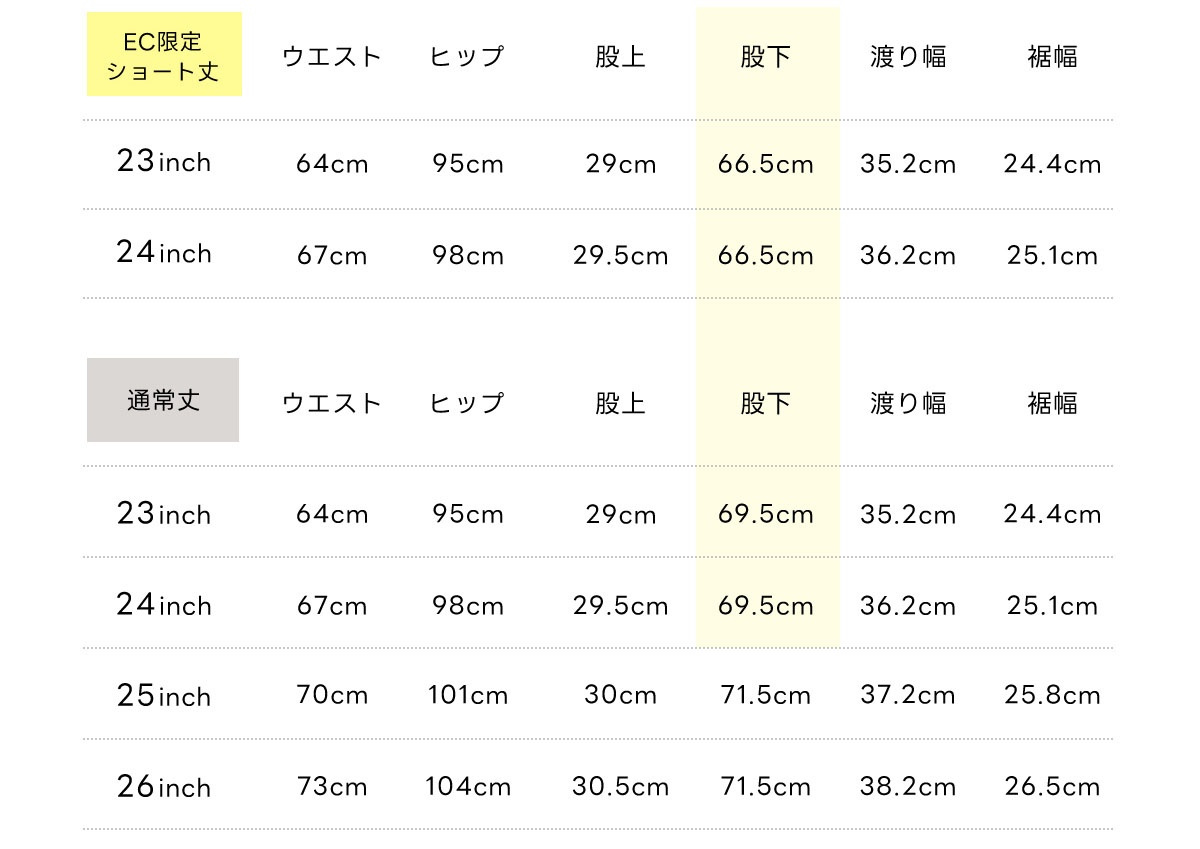Click the 23inch label in the short-length table
Image resolution: width=1200 pixels, height=849 pixels.
click(x=164, y=162)
